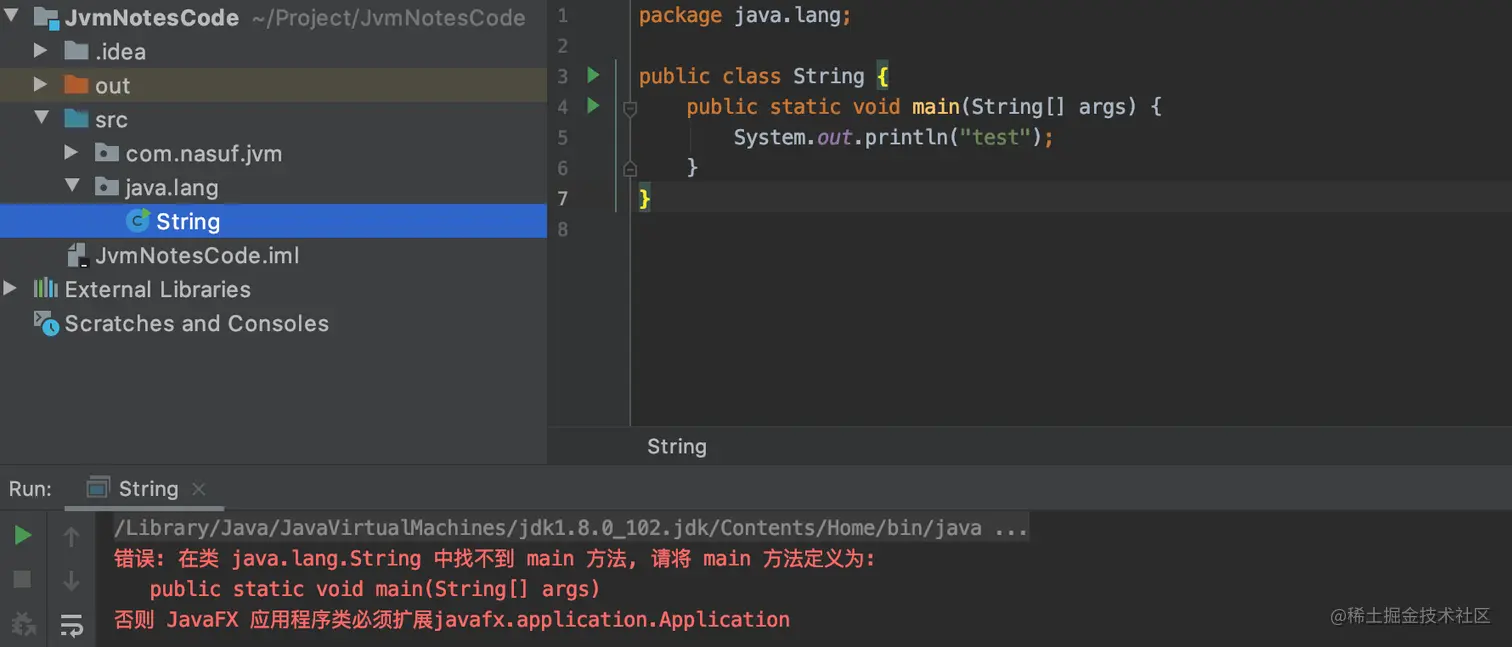Click the red console line "public static void main(String[] args)"
Viewport: 1512px width, 647px height.
coord(375,589)
